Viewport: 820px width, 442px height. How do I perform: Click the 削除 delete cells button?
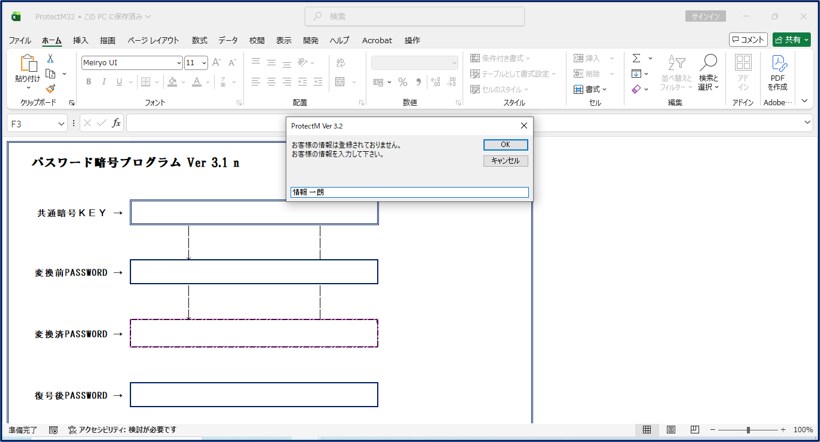click(587, 74)
